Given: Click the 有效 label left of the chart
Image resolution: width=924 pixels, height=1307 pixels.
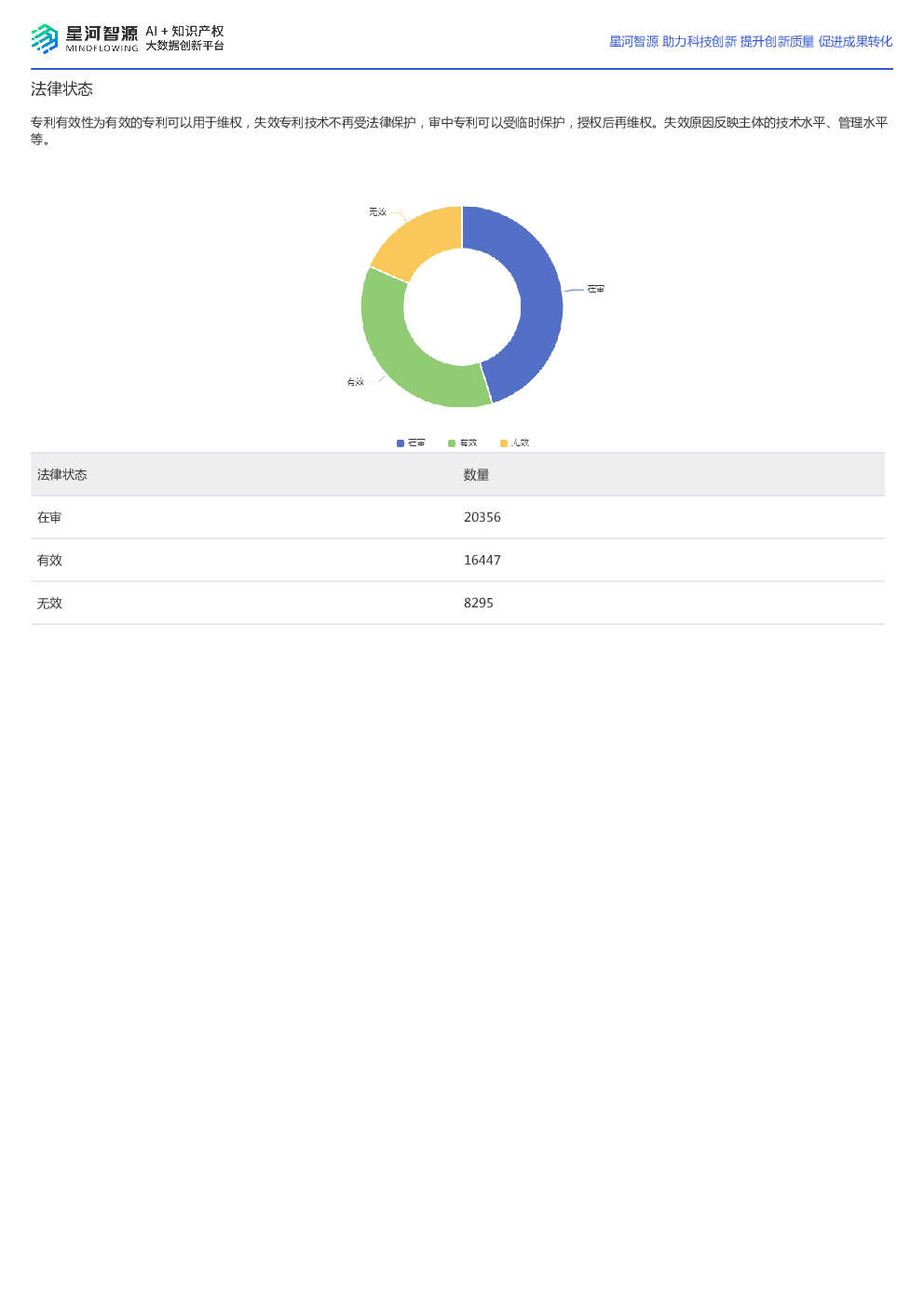Looking at the screenshot, I should tap(355, 382).
